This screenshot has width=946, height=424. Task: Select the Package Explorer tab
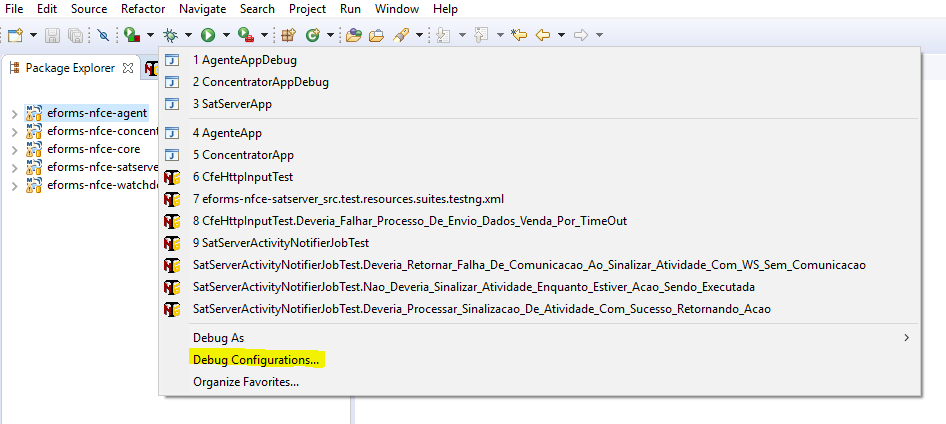(x=70, y=68)
